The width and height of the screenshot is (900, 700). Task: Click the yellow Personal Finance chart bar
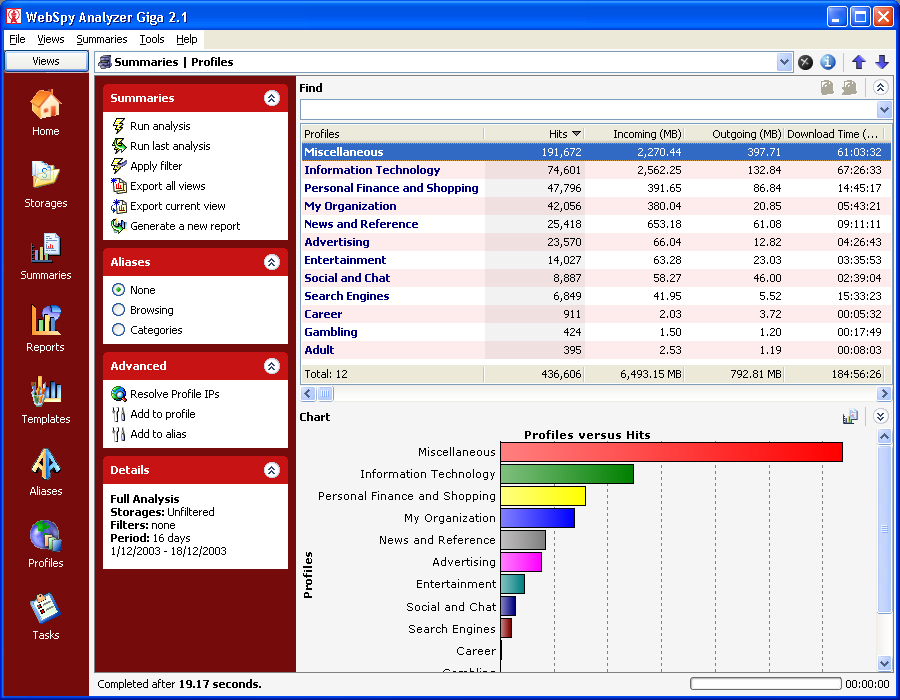pyautogui.click(x=543, y=496)
